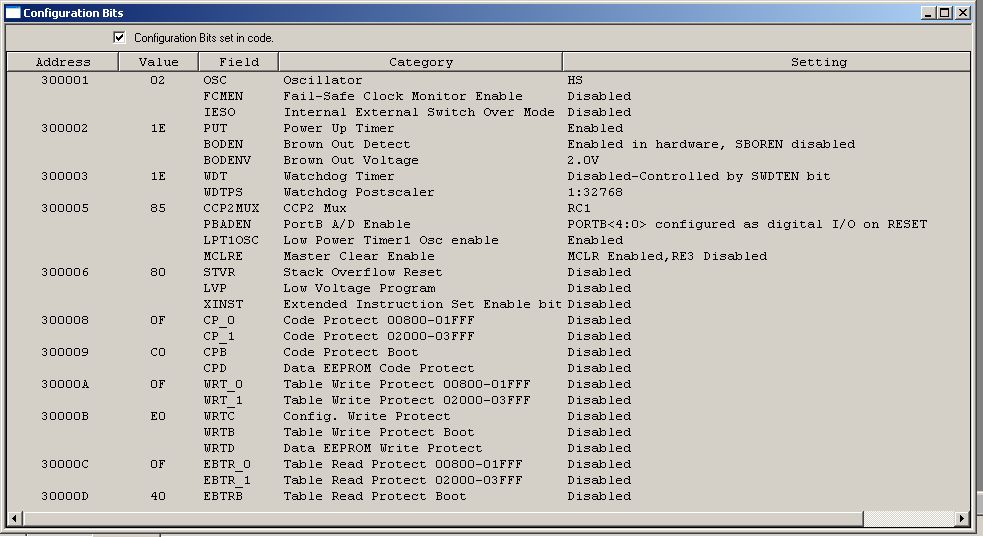Click the Setting column header
Screen dimensions: 983x537
point(818,62)
